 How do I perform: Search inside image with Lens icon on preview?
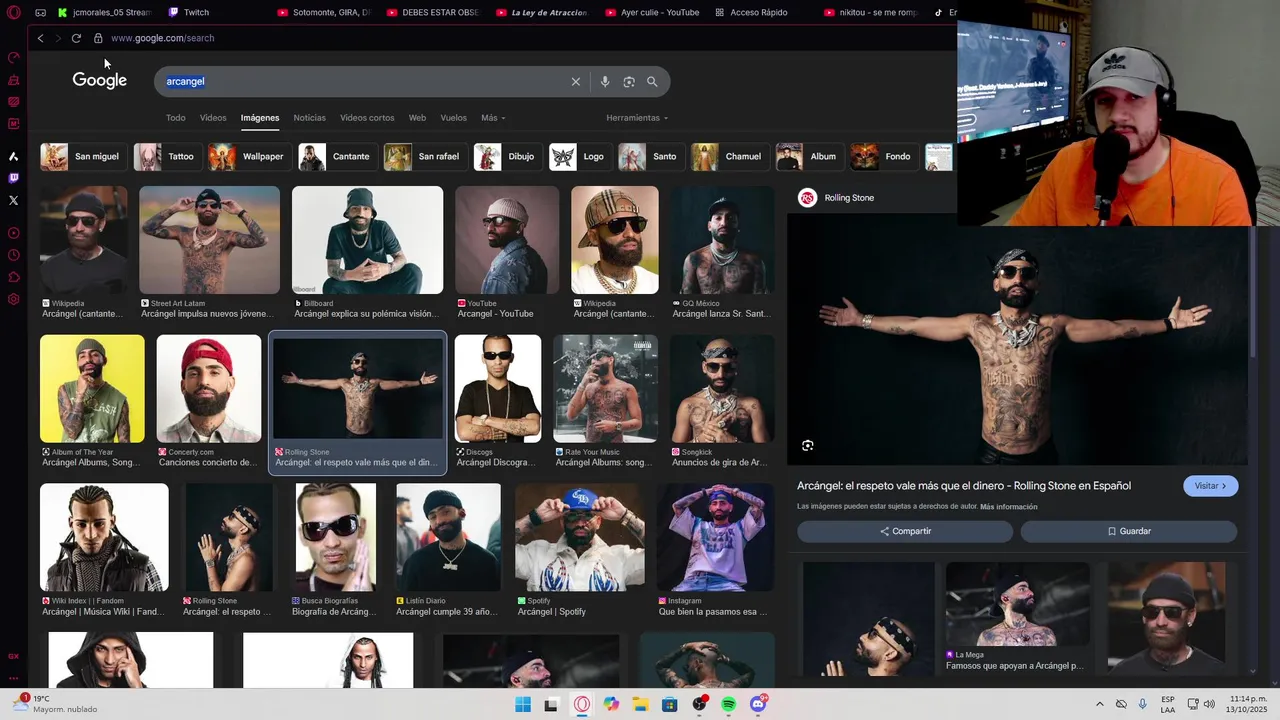click(x=808, y=446)
